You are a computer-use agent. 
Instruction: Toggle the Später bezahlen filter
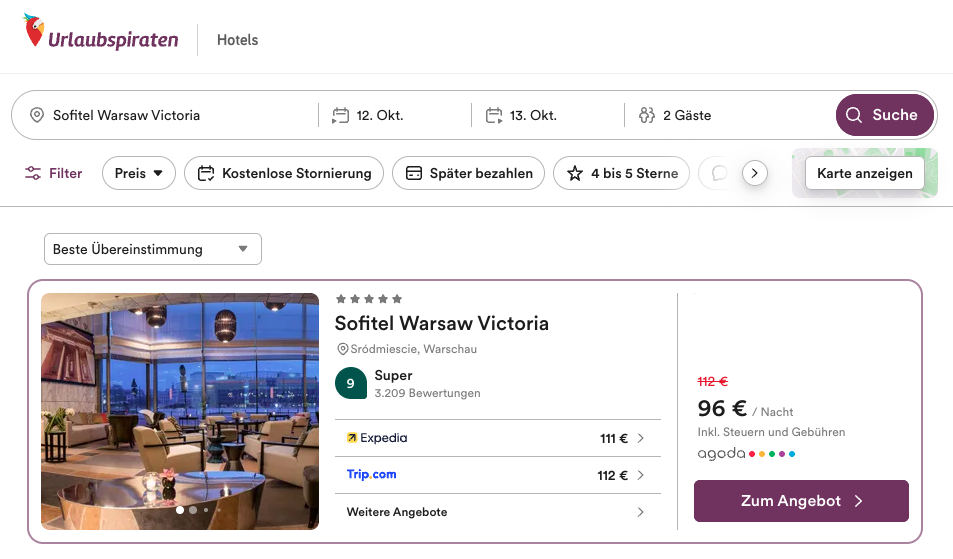point(469,173)
